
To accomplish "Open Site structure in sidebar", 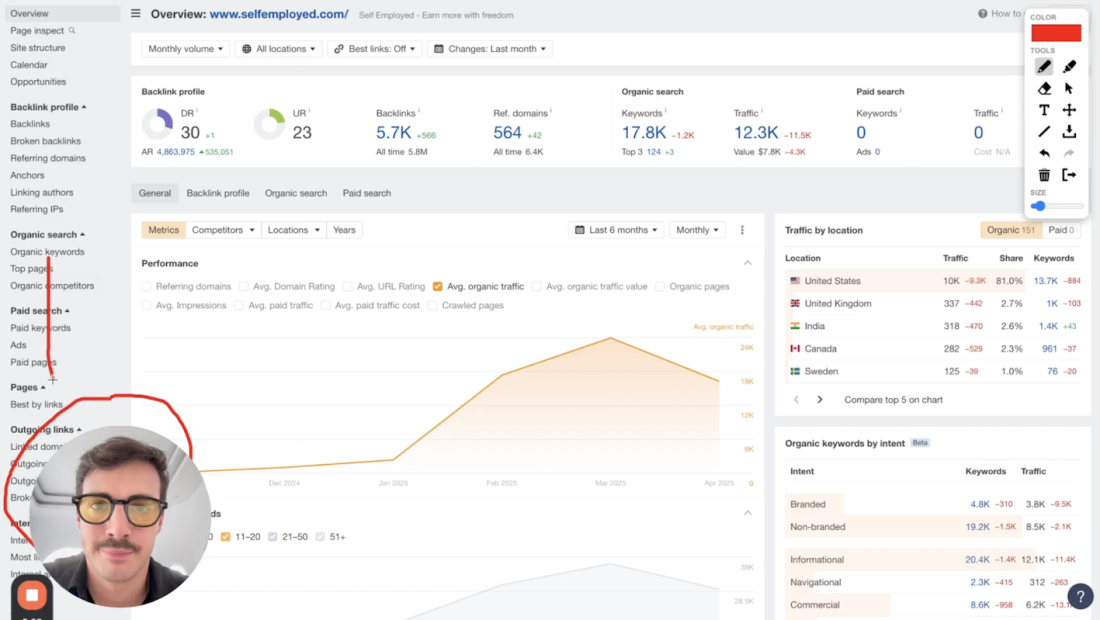I will [38, 48].
